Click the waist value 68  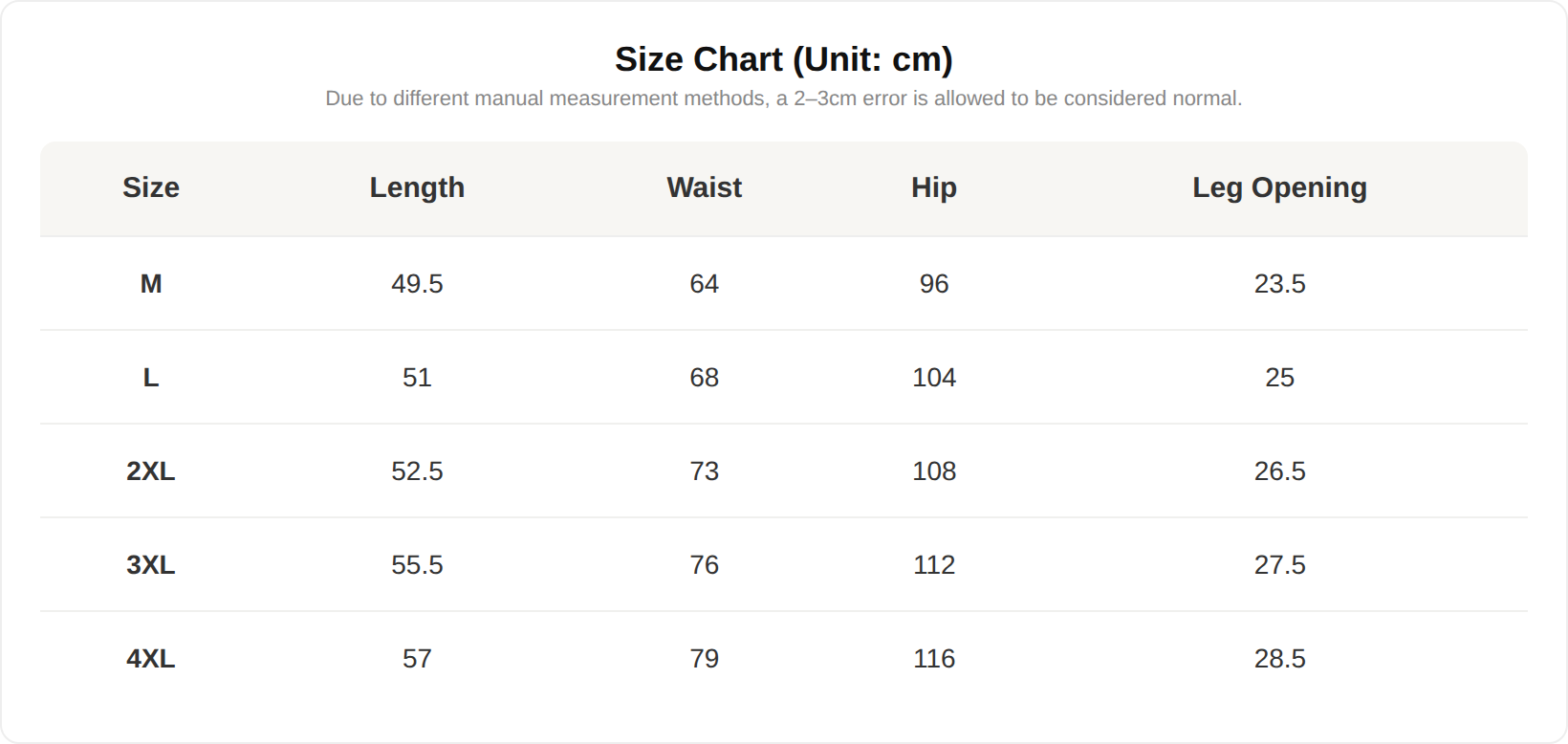(x=705, y=378)
